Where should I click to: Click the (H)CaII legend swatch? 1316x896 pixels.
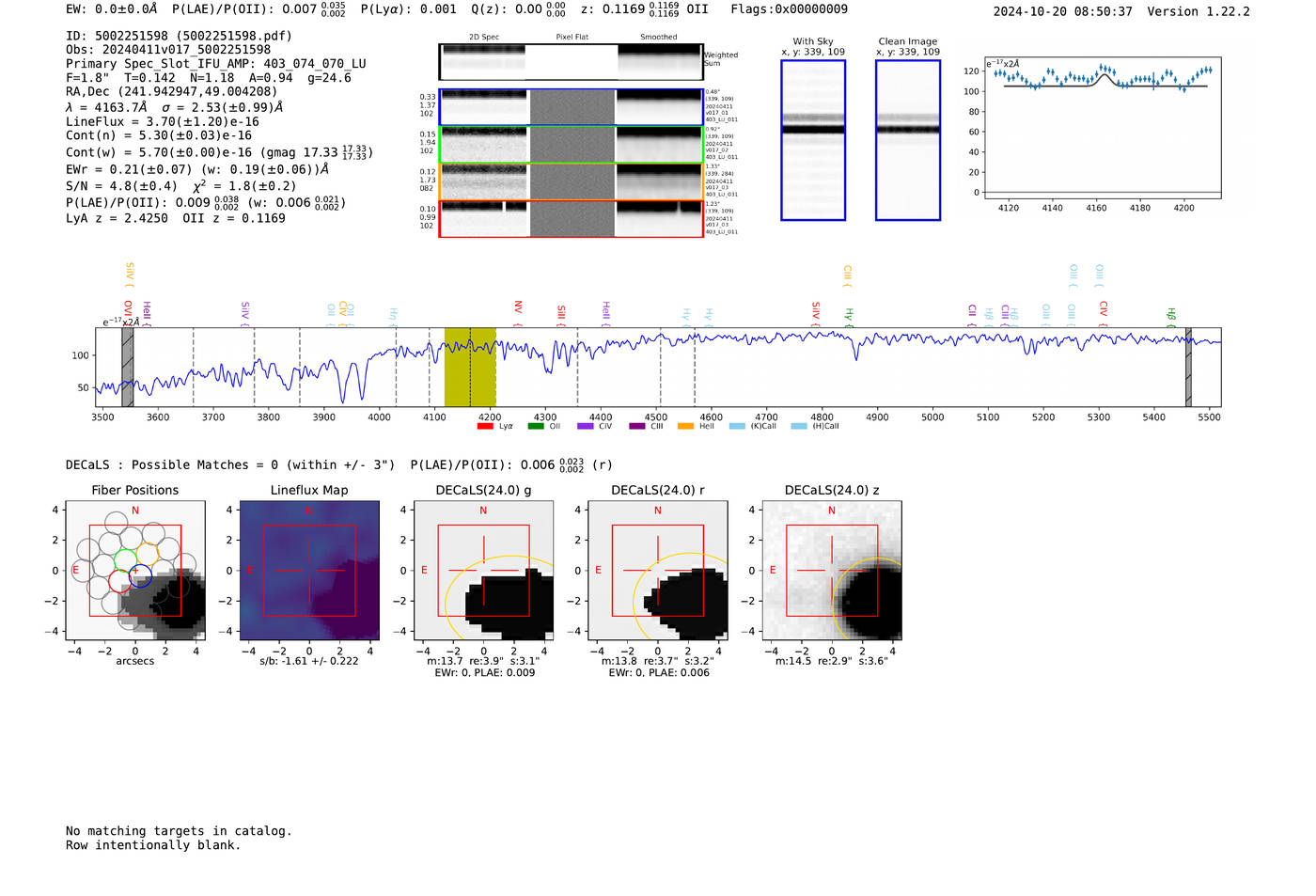[x=799, y=427]
